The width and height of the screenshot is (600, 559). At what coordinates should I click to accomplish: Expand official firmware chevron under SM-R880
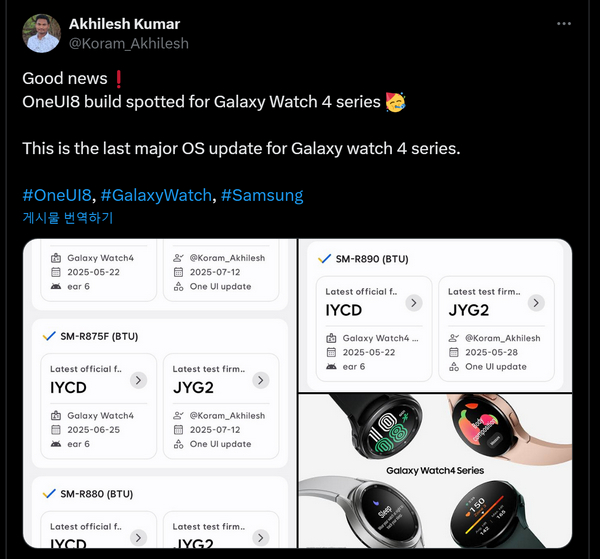(138, 538)
